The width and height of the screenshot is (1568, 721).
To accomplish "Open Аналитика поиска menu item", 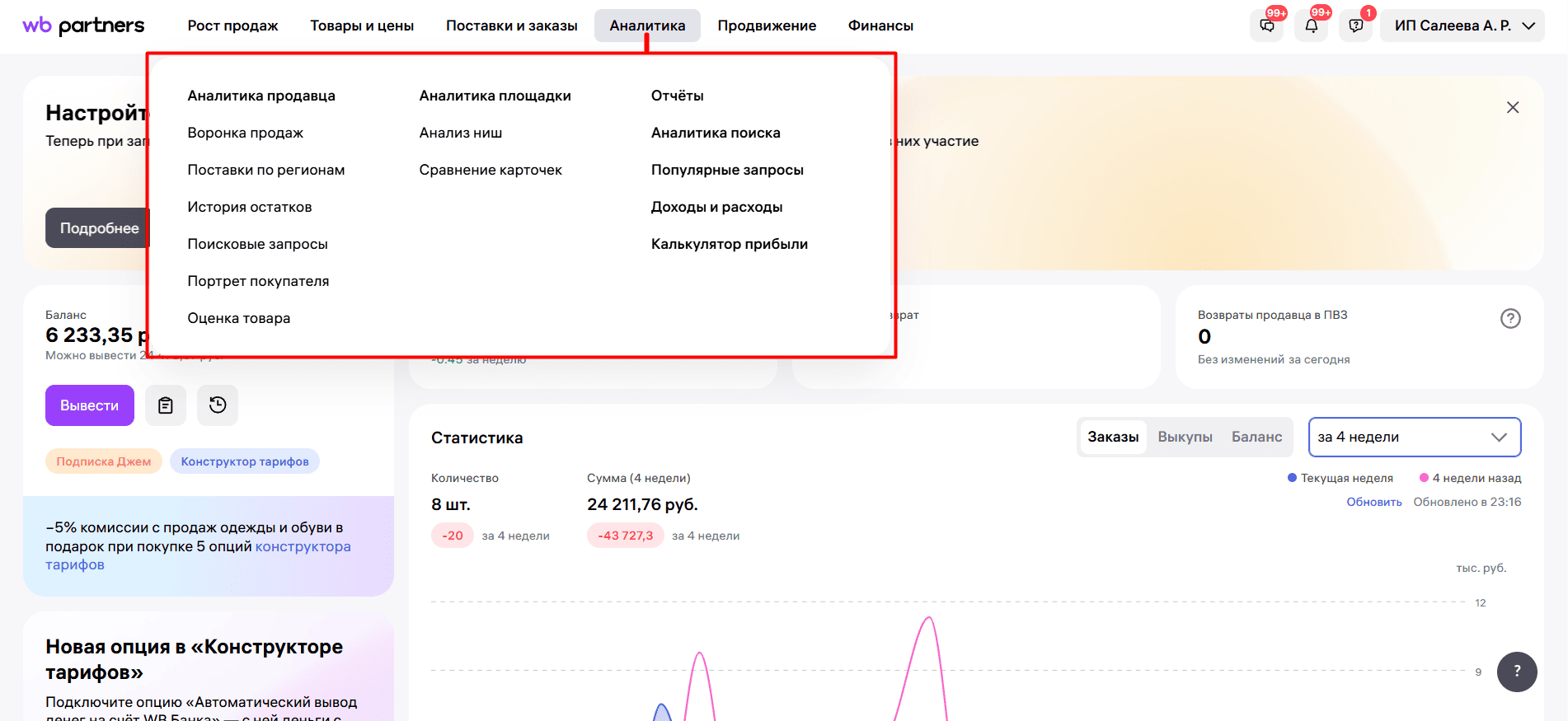I will point(716,133).
